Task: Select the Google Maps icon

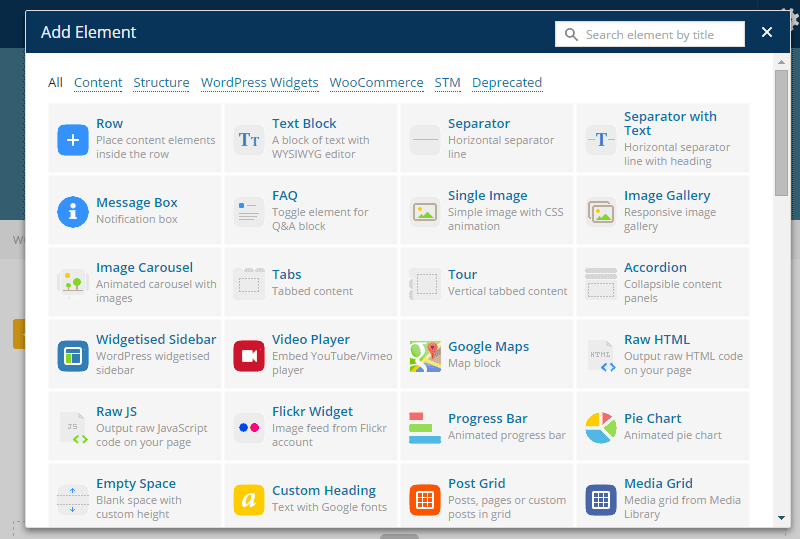Action: 425,356
